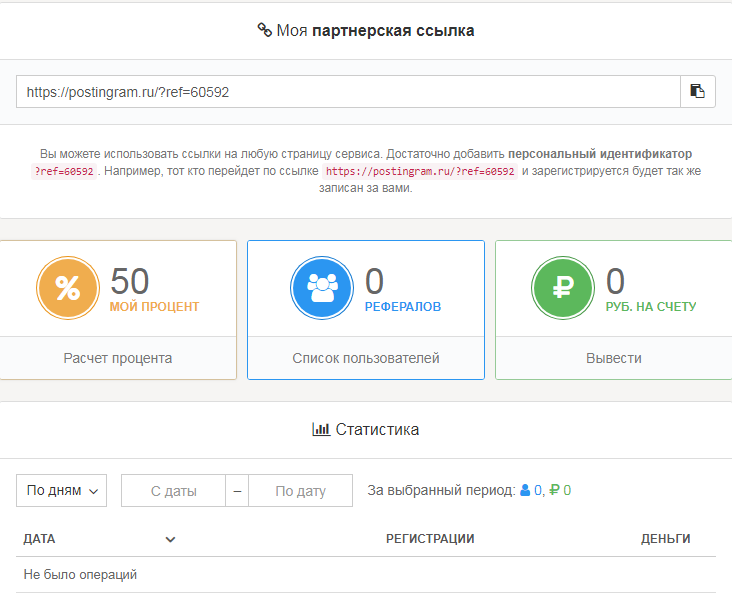732x603 pixels.
Task: Click the blue user icon in period summary
Action: [x=524, y=491]
